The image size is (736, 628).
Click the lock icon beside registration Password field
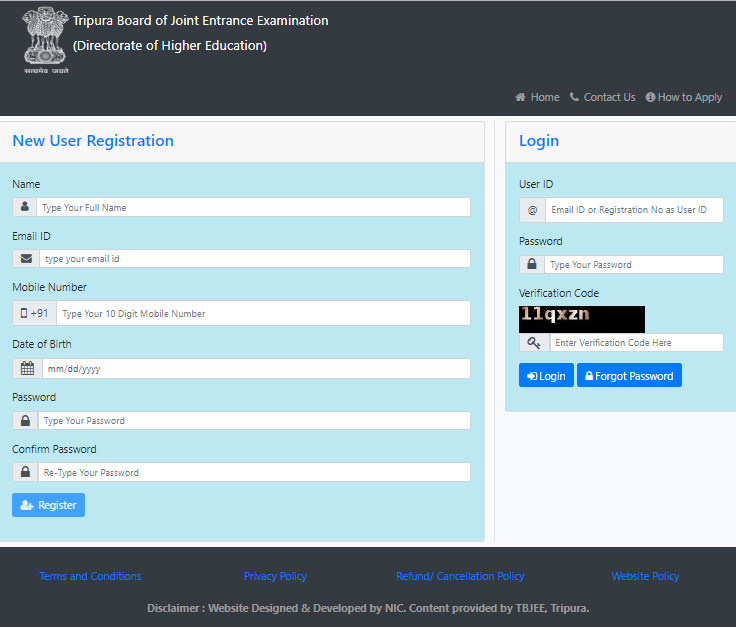(x=25, y=421)
